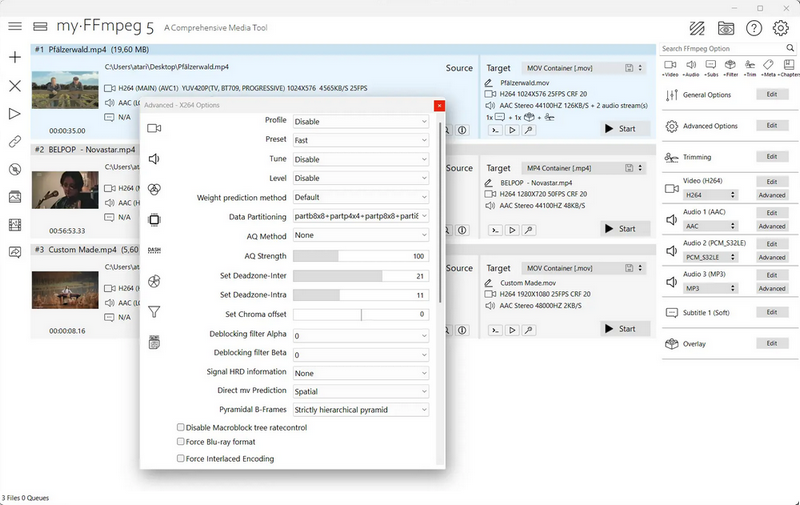
Task: Open the help question mark icon
Action: [x=754, y=28]
